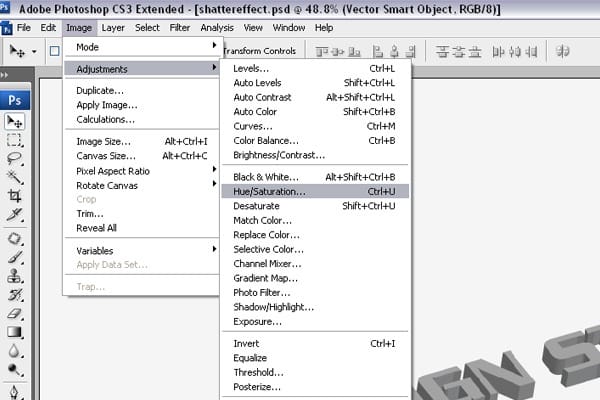600x400 pixels.
Task: Click the Move tool preset icon in options bar
Action: click(x=17, y=51)
